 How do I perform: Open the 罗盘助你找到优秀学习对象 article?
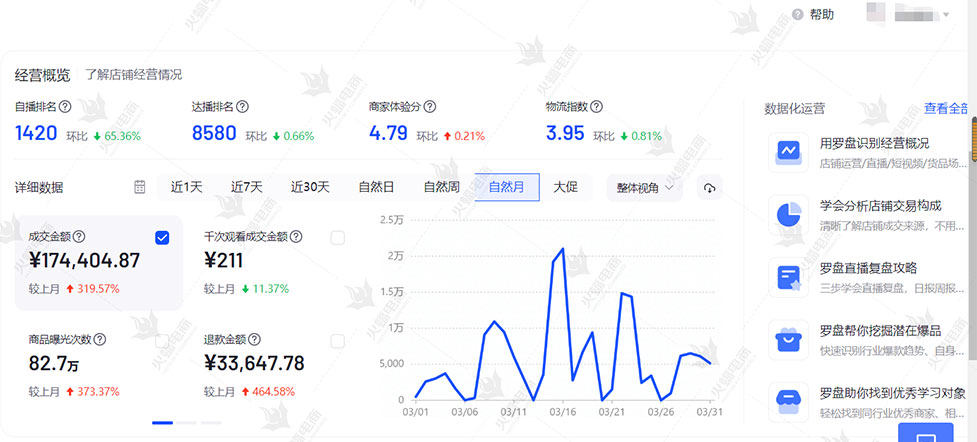[x=893, y=393]
